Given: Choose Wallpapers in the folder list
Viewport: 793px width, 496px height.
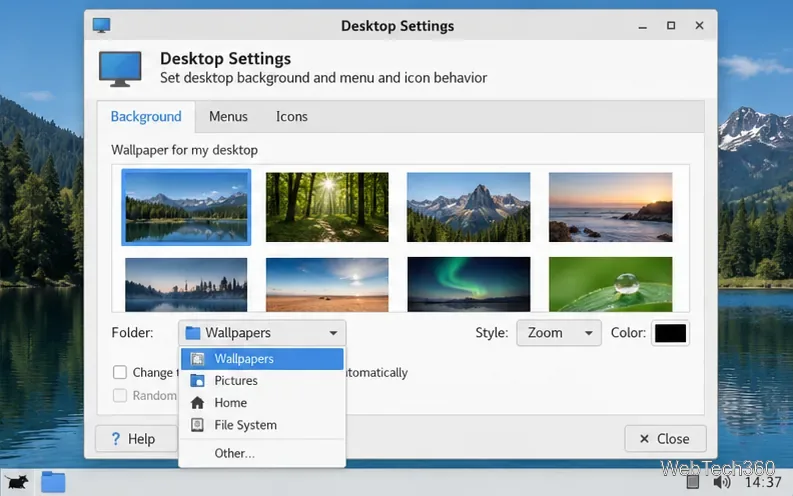Looking at the screenshot, I should tap(262, 359).
